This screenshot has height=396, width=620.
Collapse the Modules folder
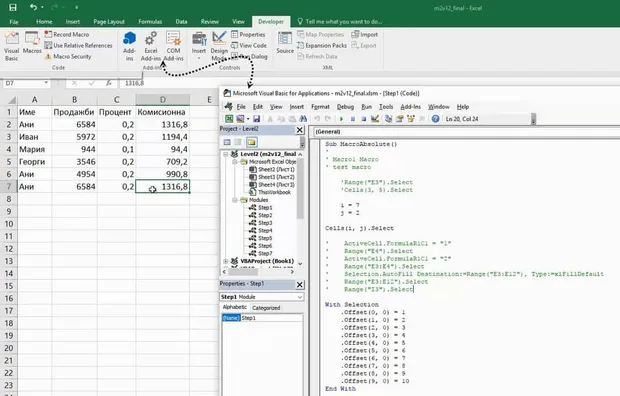(234, 200)
